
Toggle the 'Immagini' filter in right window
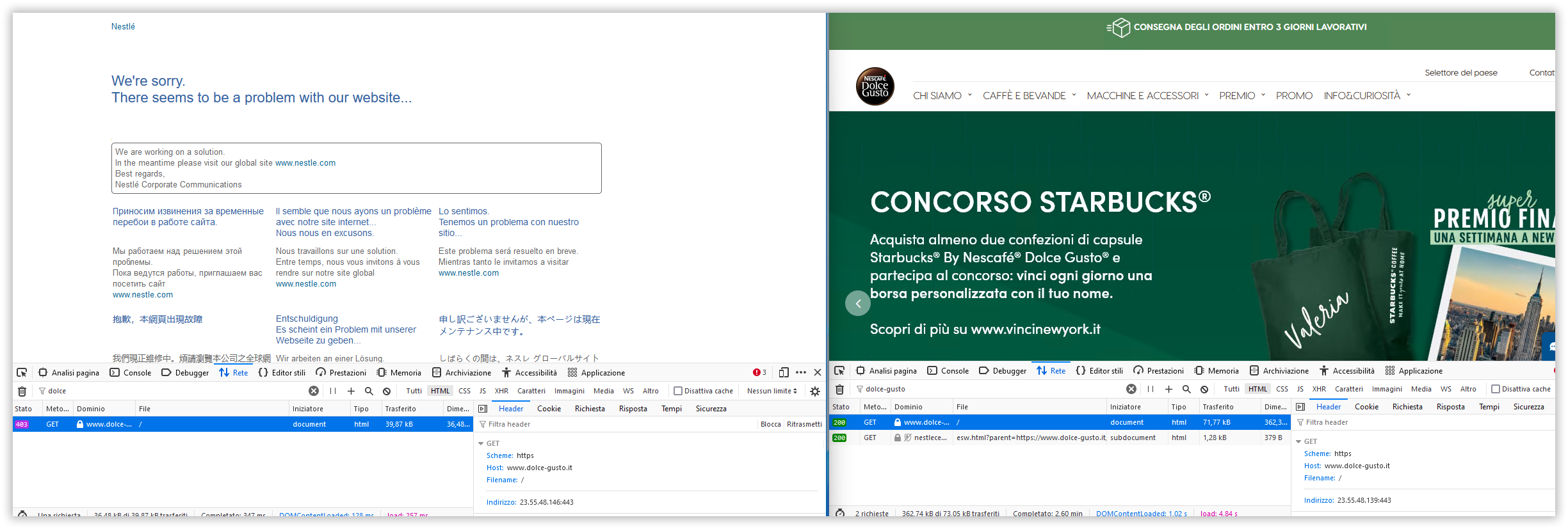click(1387, 389)
